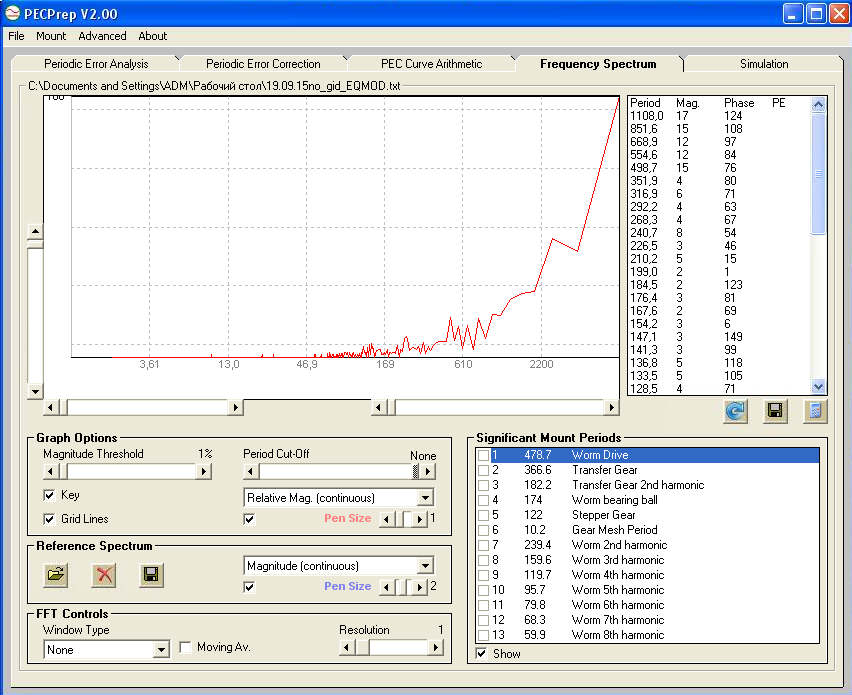Viewport: 852px width, 695px height.
Task: Open the File menu
Action: click(16, 36)
